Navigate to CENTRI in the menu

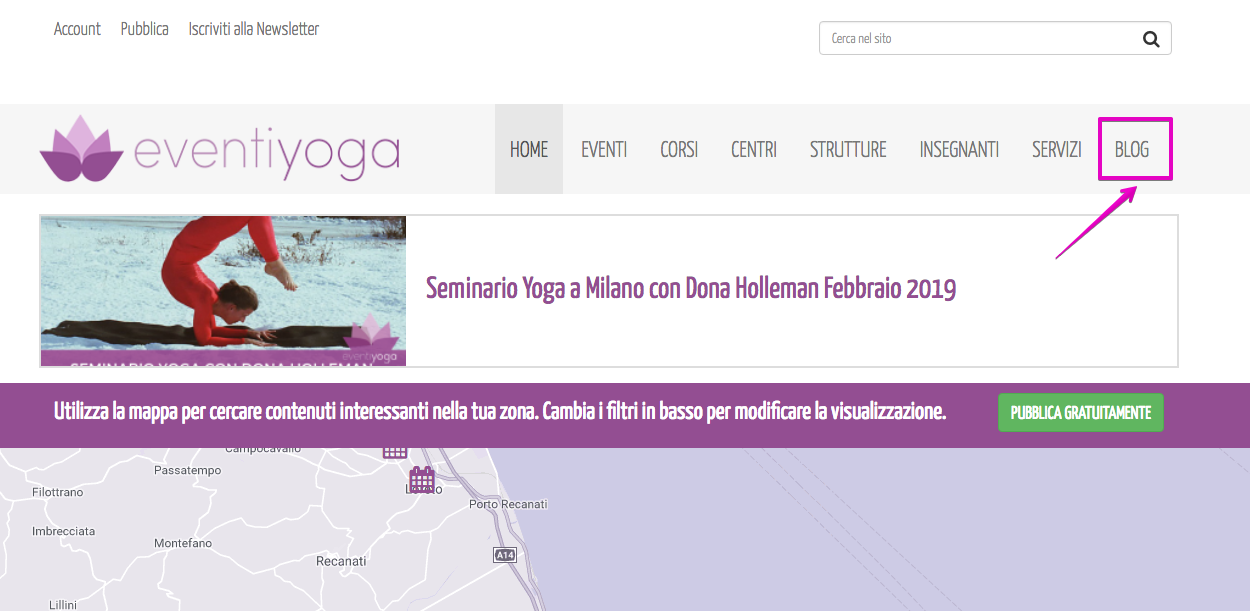coord(754,150)
